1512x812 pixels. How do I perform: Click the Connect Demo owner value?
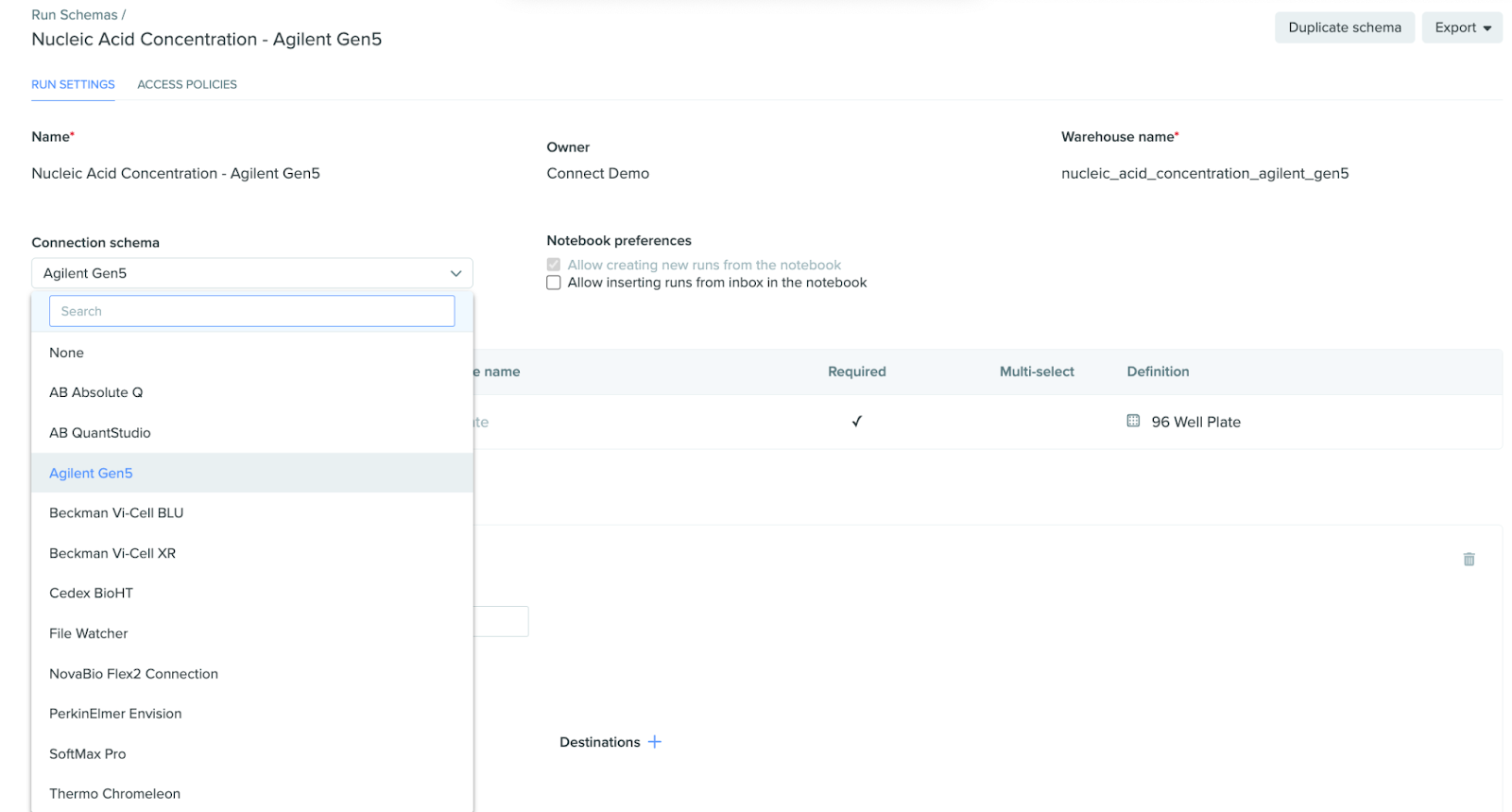tap(597, 173)
